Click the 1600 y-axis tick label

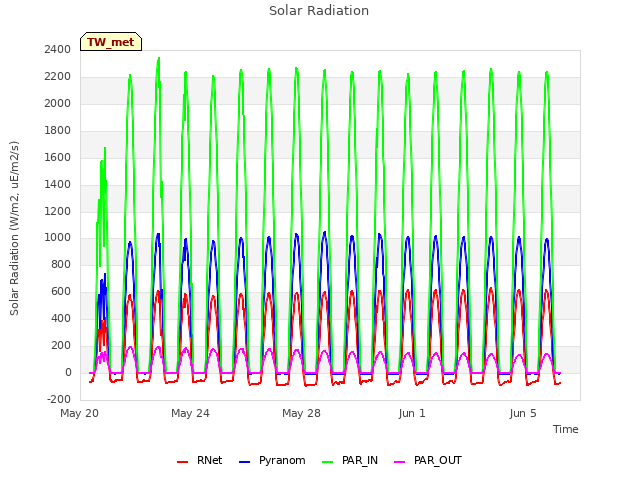(58, 157)
